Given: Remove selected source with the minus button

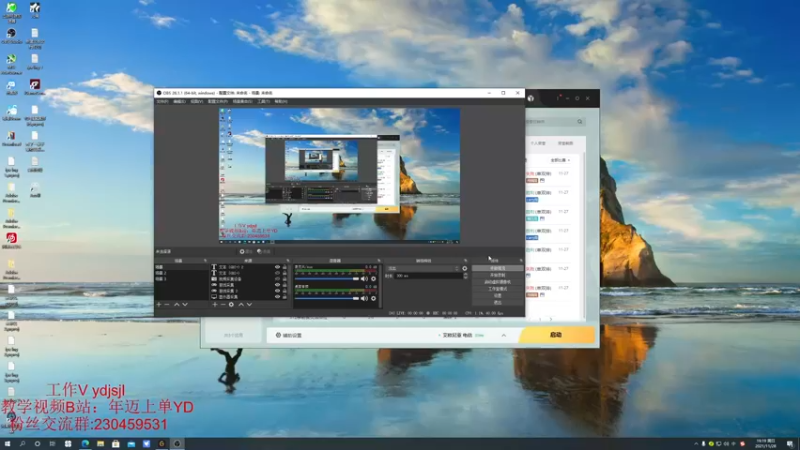Looking at the screenshot, I should pos(223,305).
